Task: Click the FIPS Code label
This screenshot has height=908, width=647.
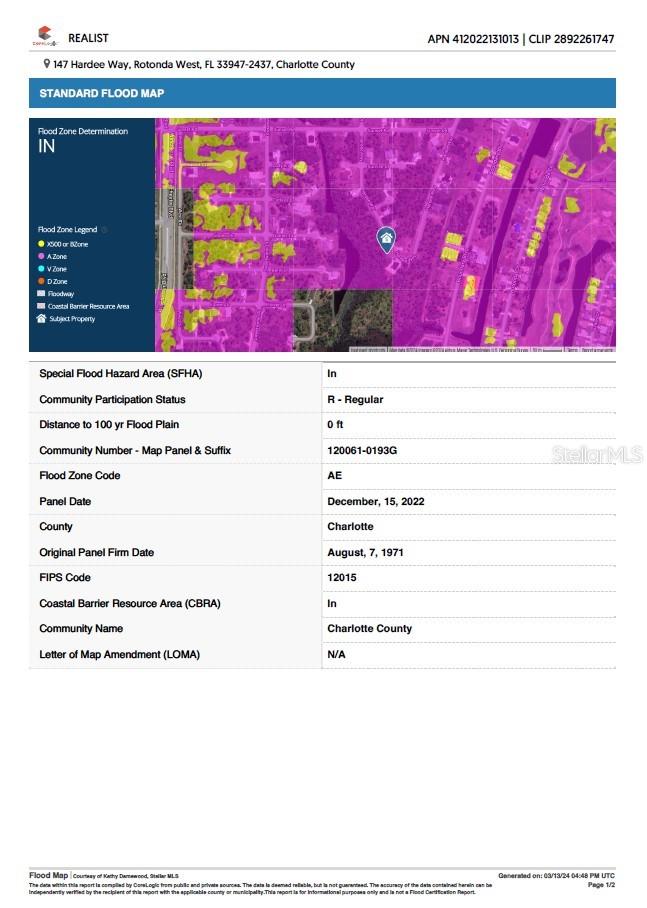Action: click(65, 577)
